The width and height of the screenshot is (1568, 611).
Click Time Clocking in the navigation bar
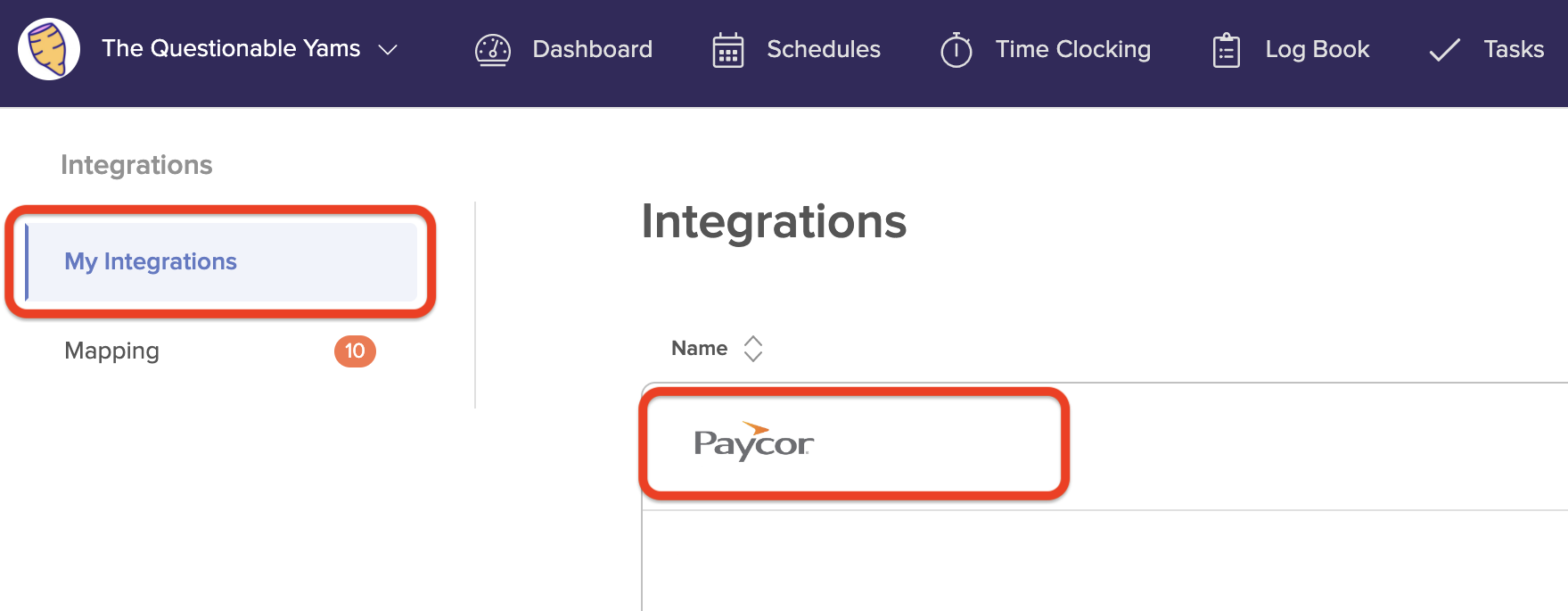1073,49
